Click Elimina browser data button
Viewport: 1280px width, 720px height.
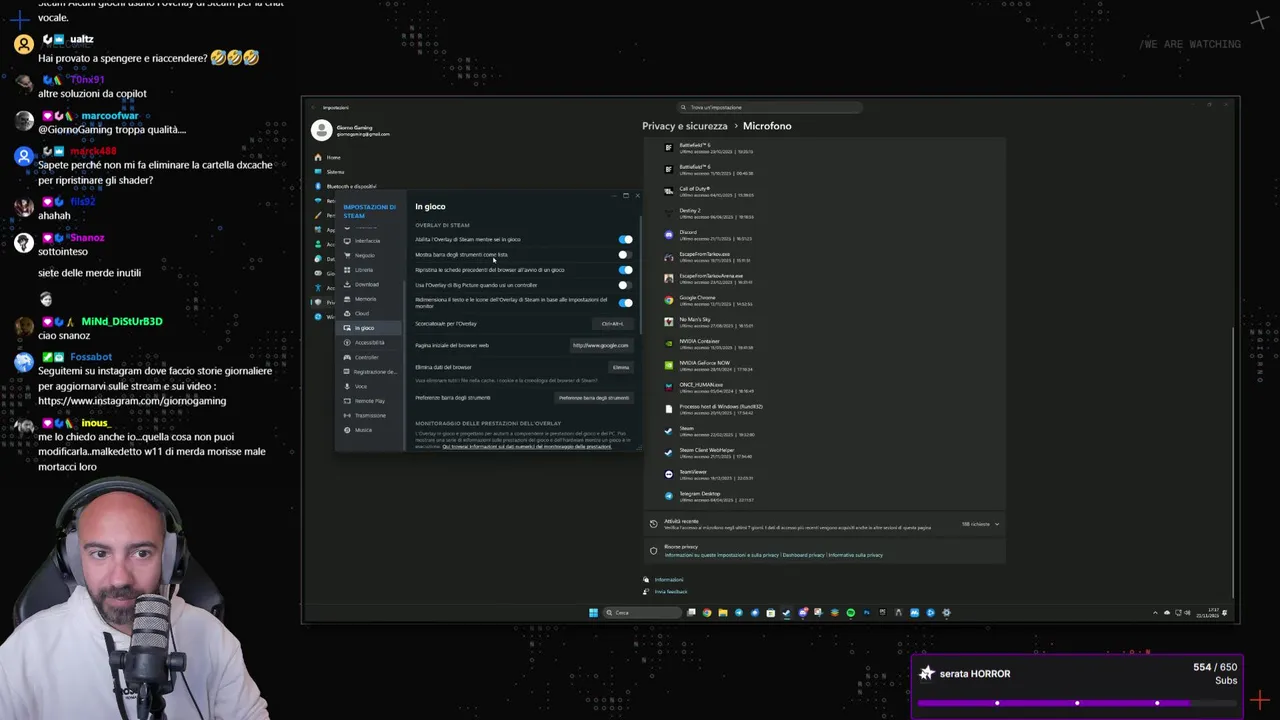coord(621,367)
